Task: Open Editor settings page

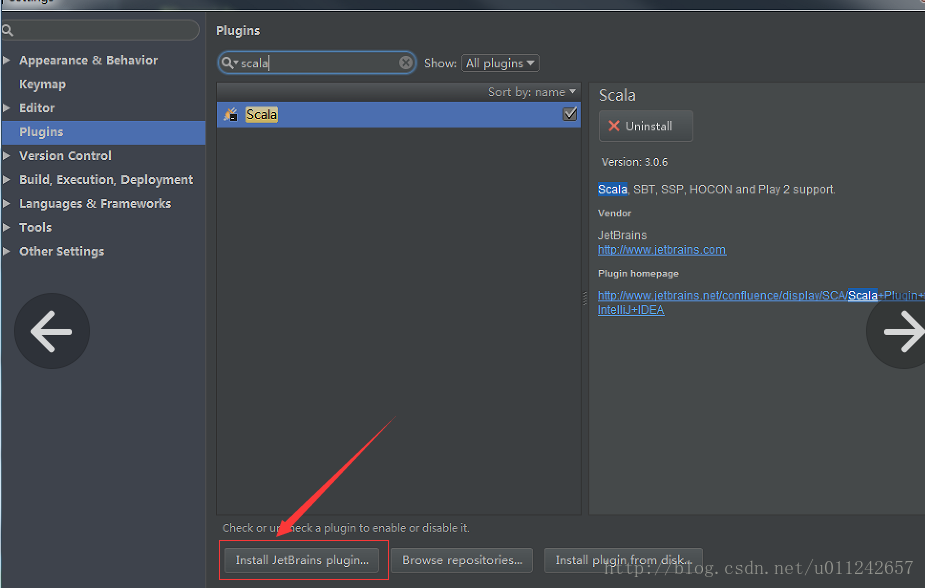Action: 37,108
